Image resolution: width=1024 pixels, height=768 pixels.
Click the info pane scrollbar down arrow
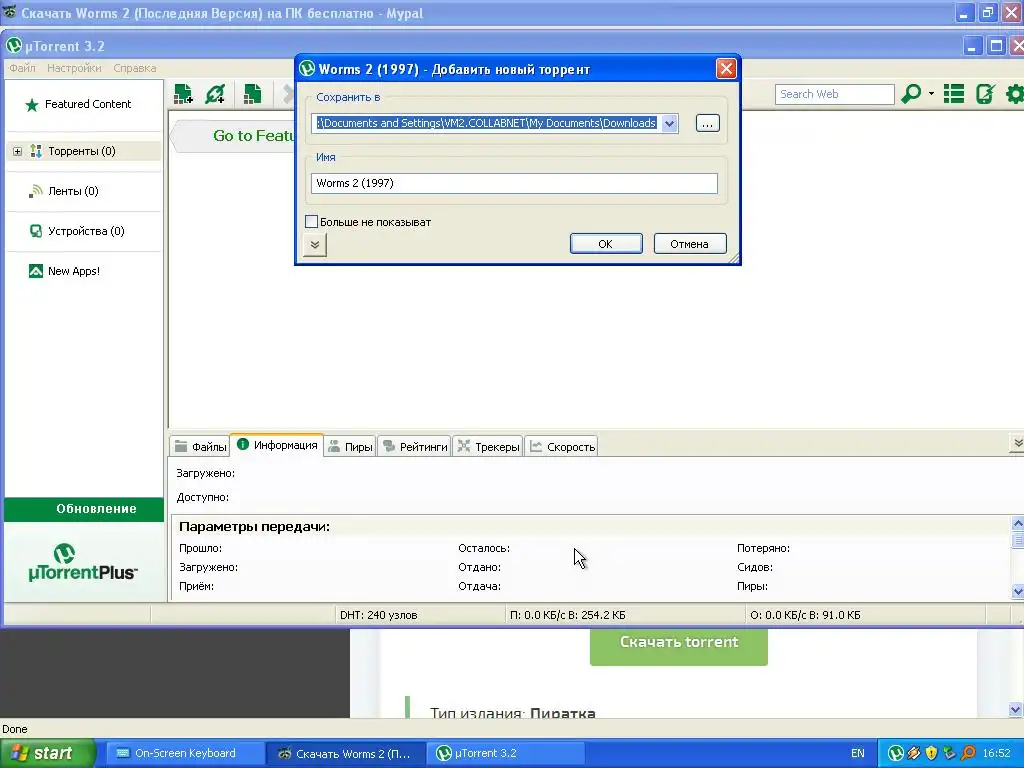click(x=1017, y=591)
